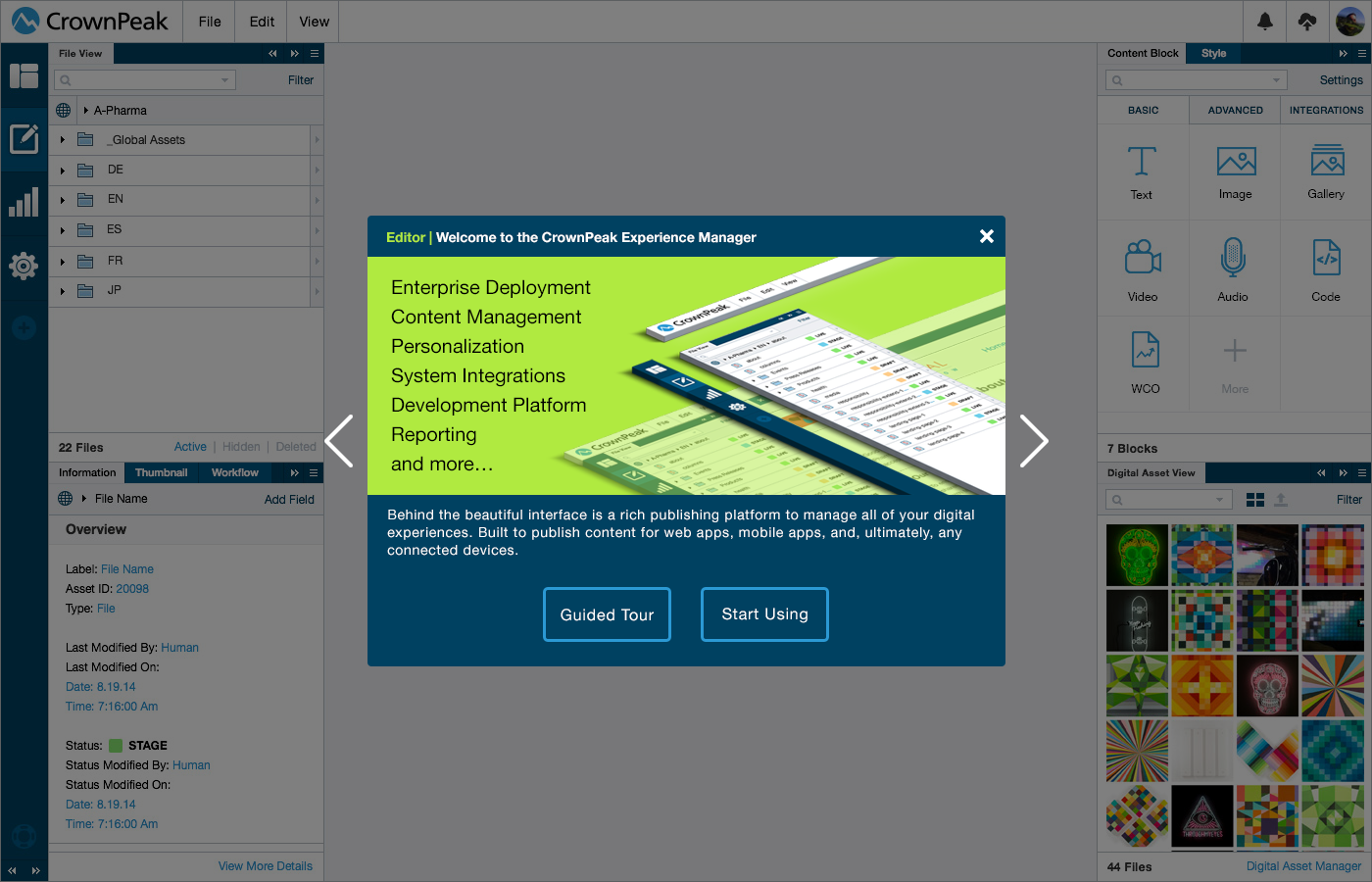Image resolution: width=1372 pixels, height=882 pixels.
Task: Expand the JP folder
Action: (x=63, y=291)
